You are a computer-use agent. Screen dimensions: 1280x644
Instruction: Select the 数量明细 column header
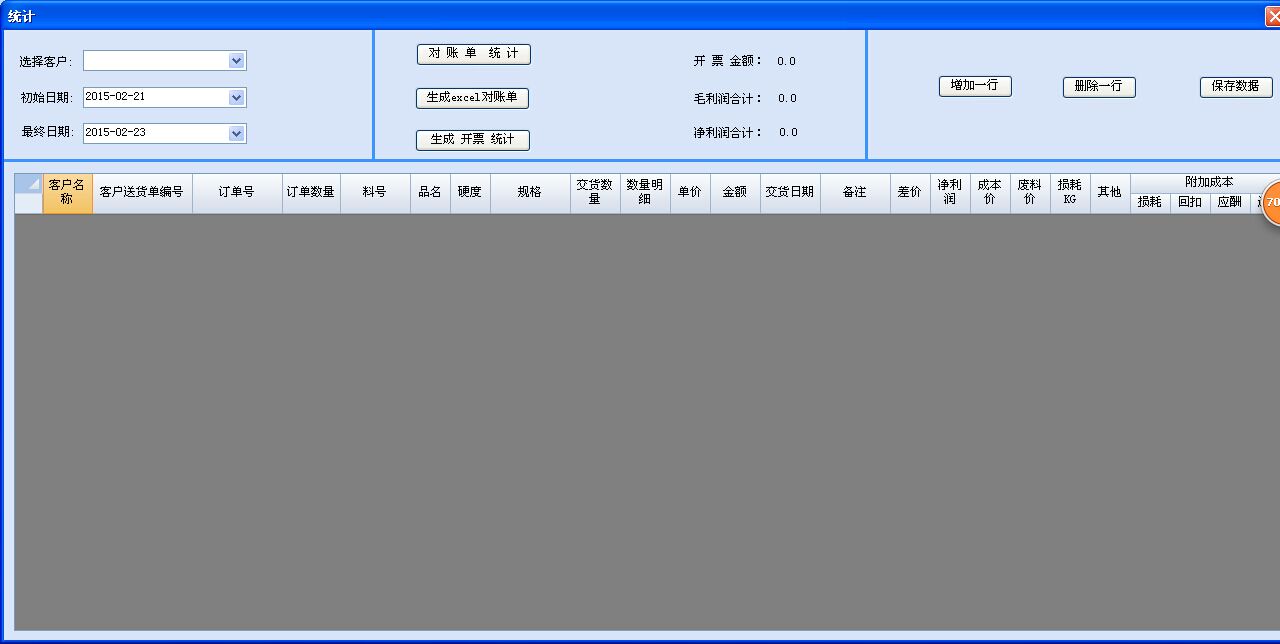tap(645, 192)
